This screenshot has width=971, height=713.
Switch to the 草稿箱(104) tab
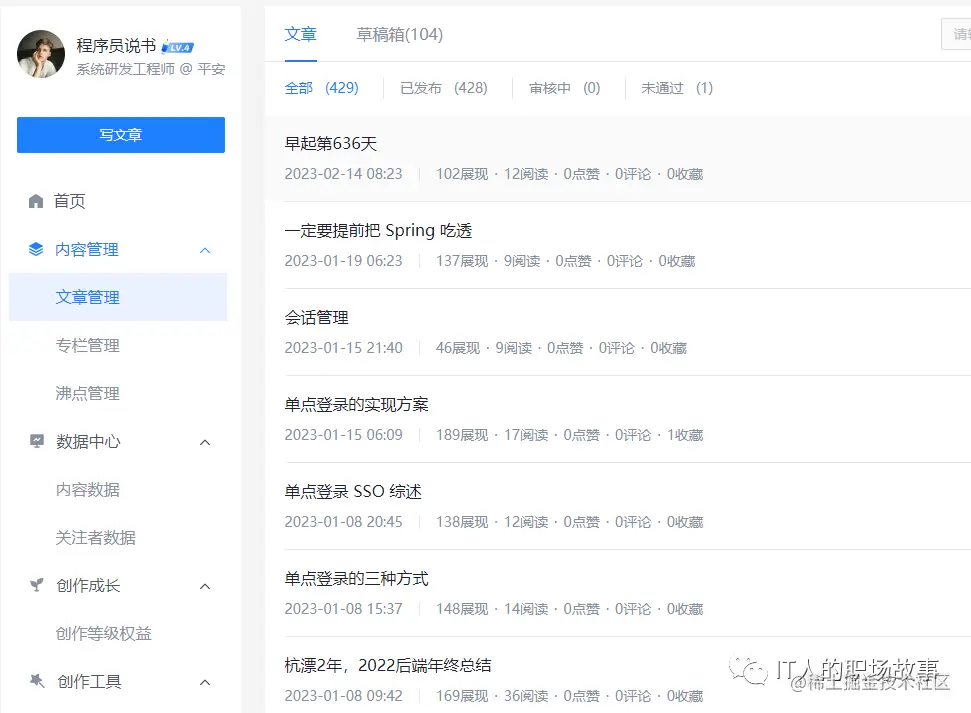398,34
